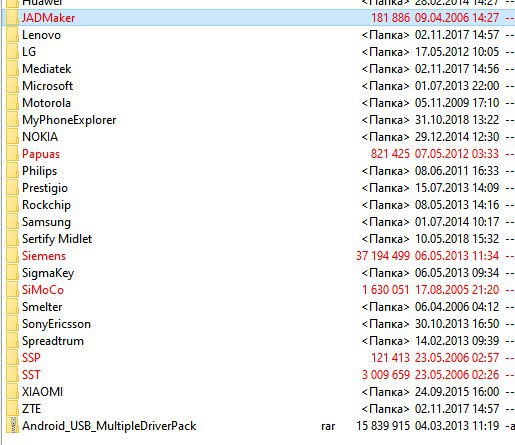Click the LG folder icon

pyautogui.click(x=12, y=52)
